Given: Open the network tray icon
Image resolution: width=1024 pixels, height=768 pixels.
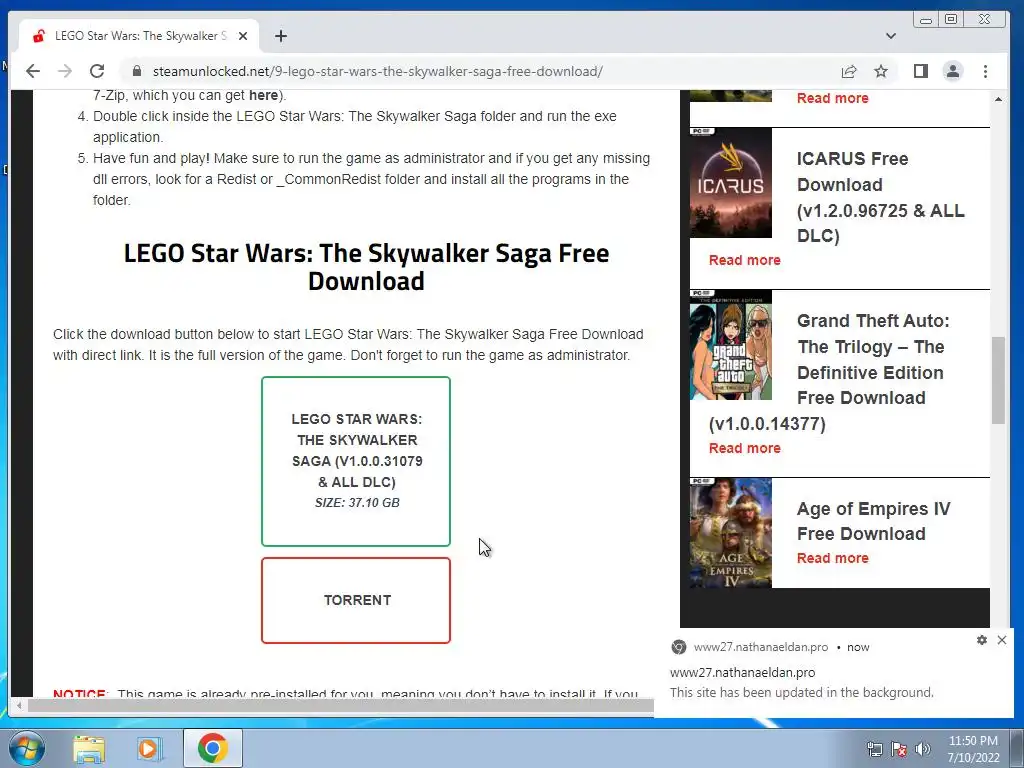Looking at the screenshot, I should 874,749.
